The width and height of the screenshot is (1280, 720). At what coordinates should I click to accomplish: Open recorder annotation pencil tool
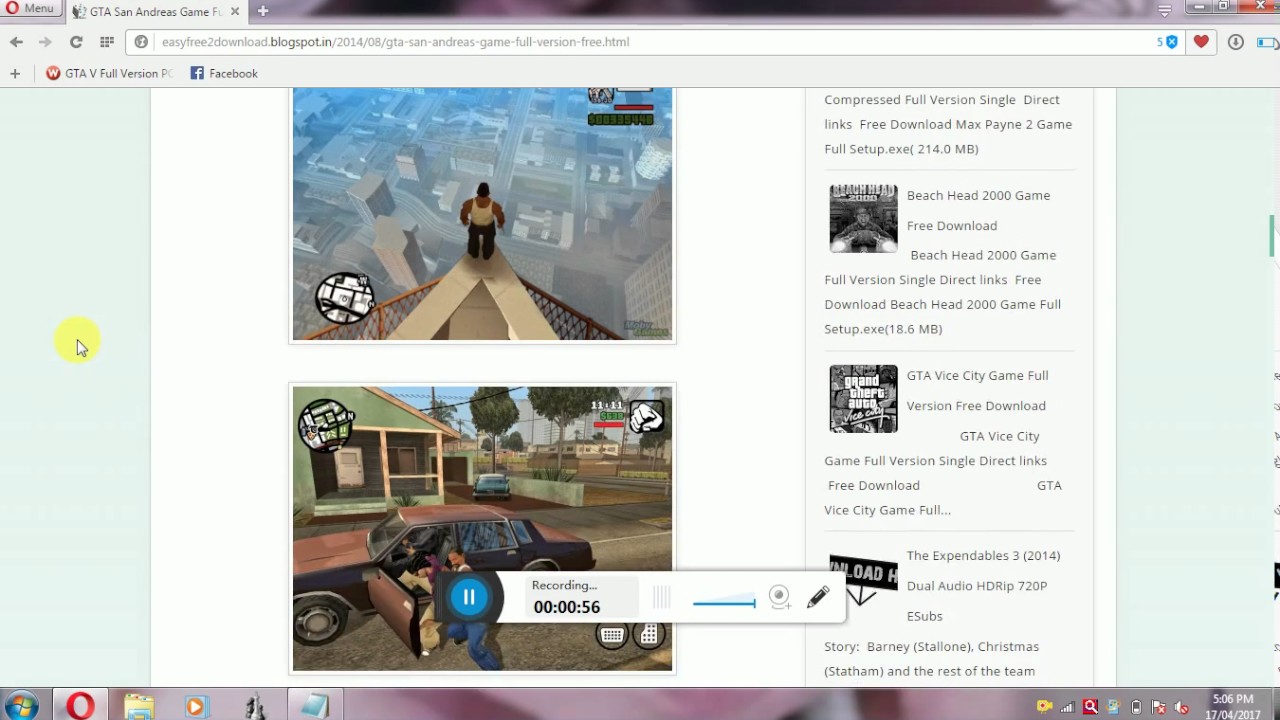818,597
